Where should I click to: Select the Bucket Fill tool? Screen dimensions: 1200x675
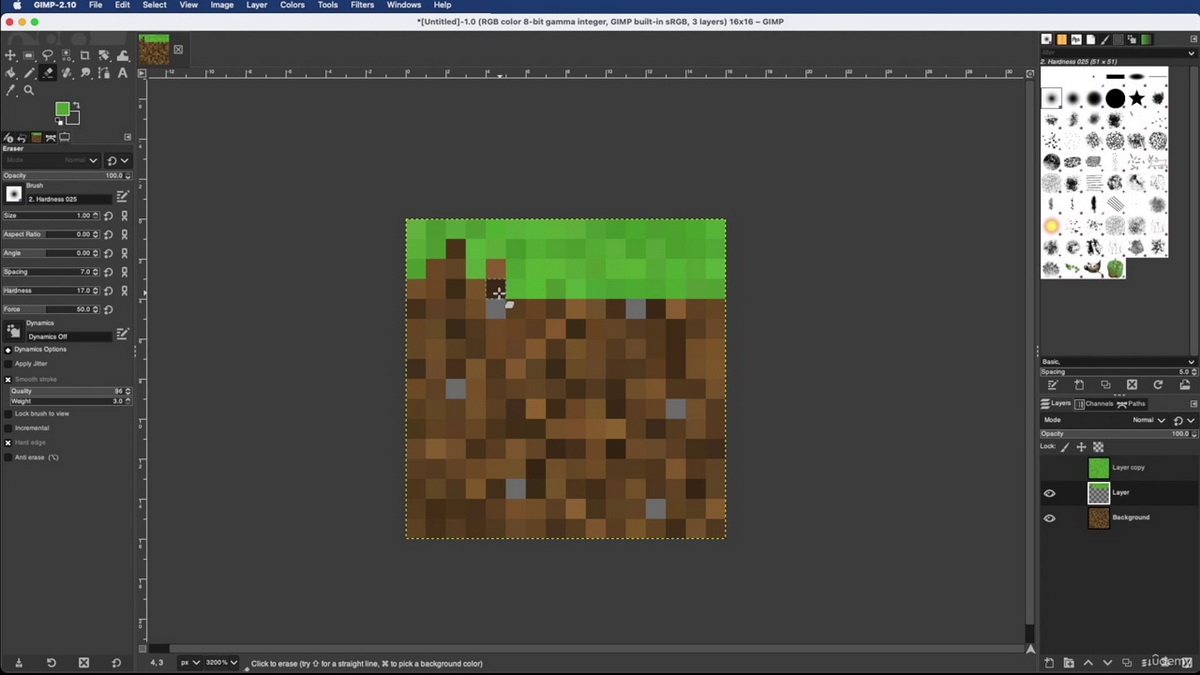10,73
